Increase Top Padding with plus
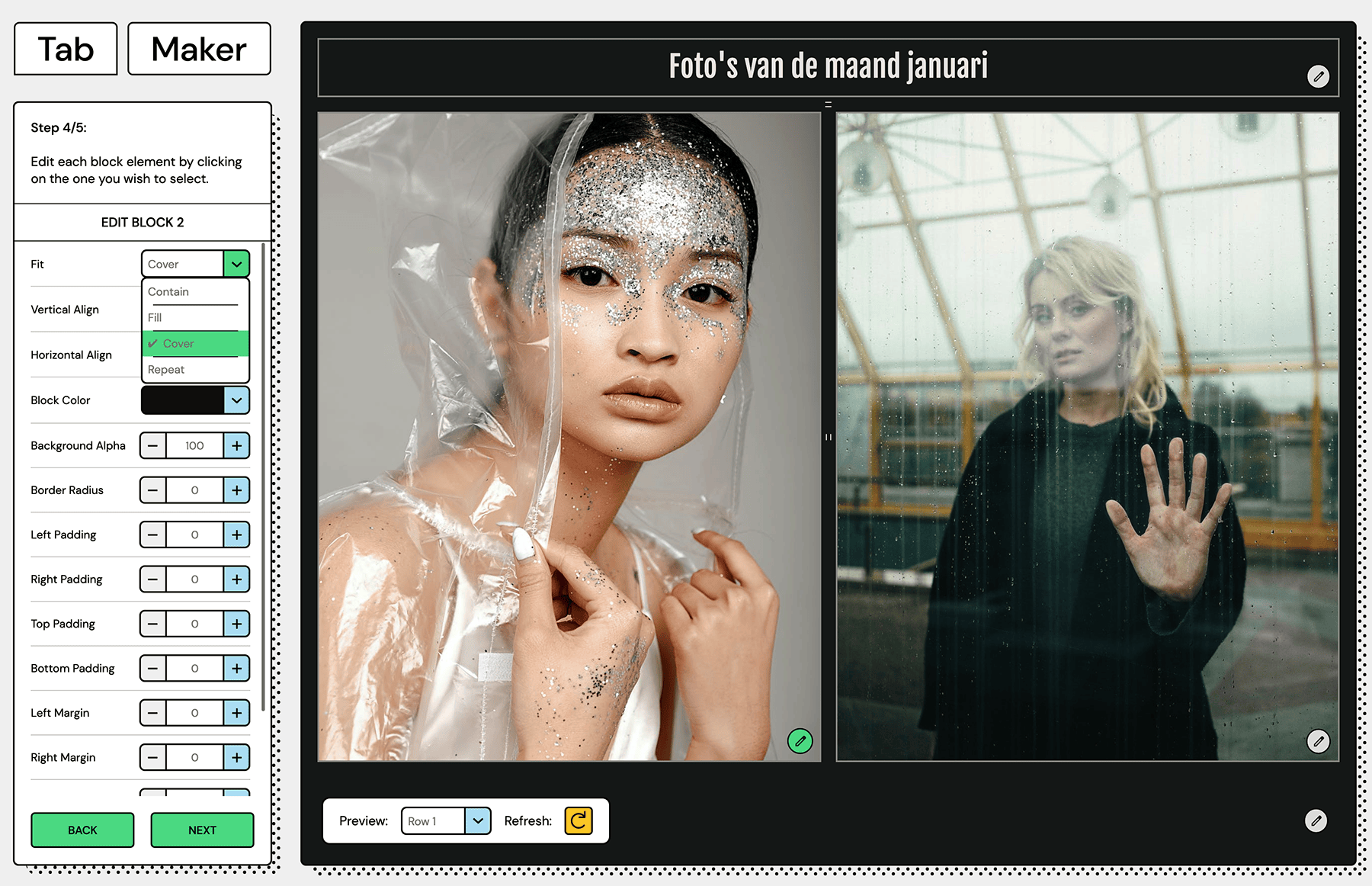Image resolution: width=1372 pixels, height=886 pixels. [x=237, y=624]
